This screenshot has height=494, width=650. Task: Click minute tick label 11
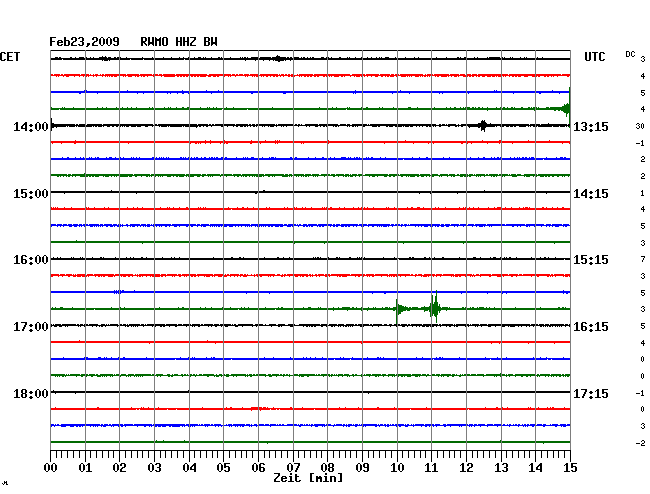pyautogui.click(x=431, y=468)
